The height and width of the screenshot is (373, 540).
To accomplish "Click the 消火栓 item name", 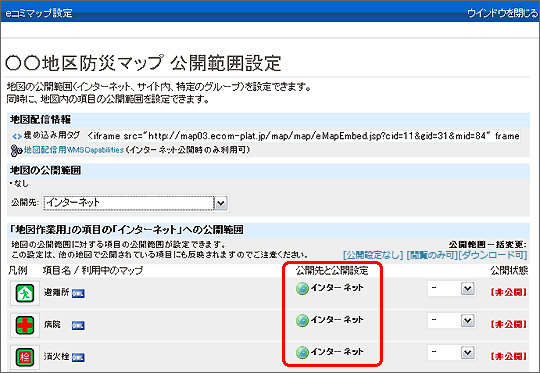I will 56,356.
